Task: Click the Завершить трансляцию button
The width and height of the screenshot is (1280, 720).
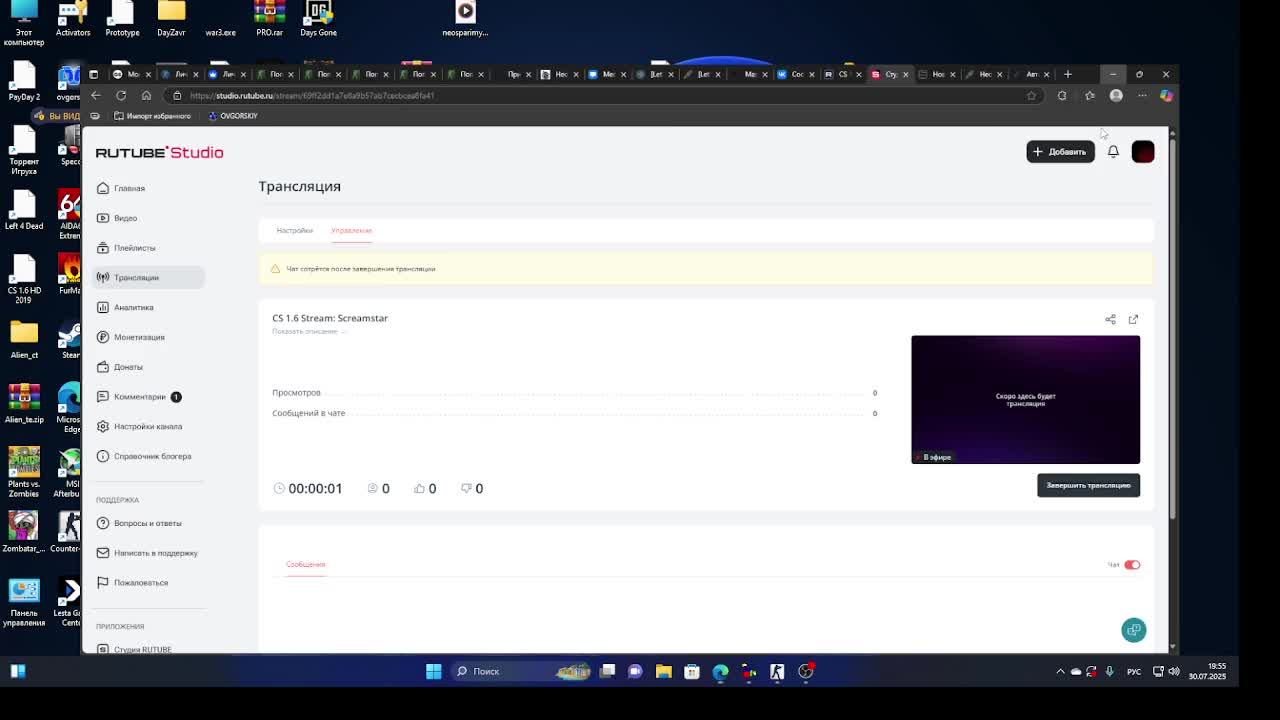Action: point(1088,485)
